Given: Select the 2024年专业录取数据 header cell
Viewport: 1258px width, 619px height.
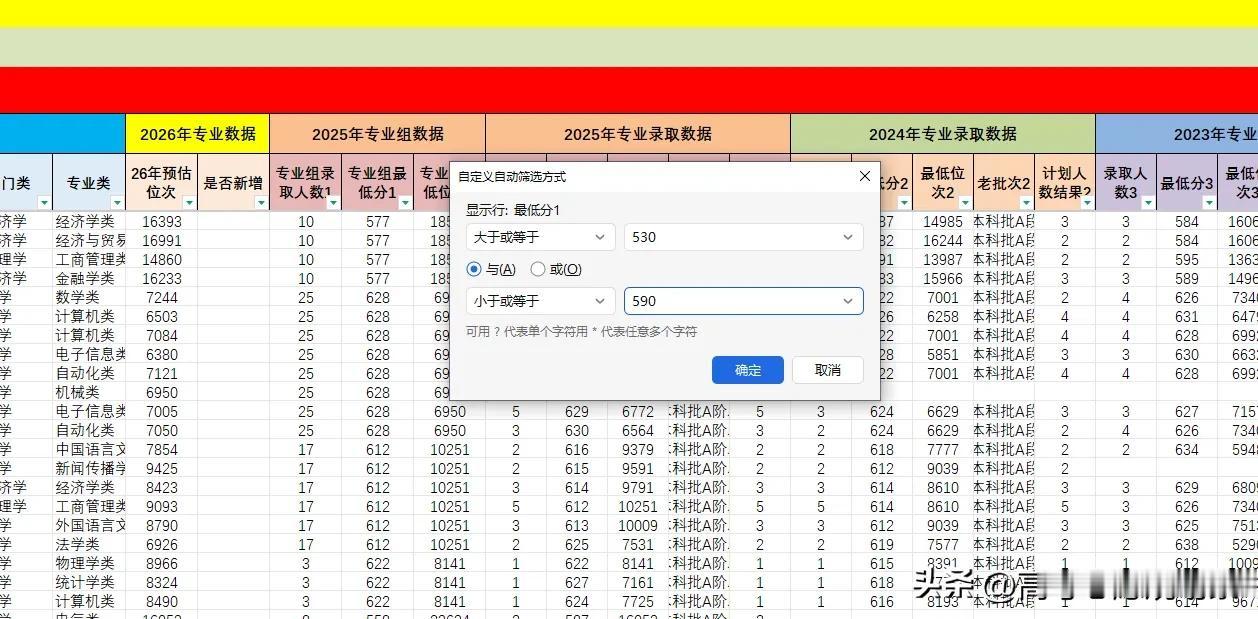Looking at the screenshot, I should tap(943, 134).
